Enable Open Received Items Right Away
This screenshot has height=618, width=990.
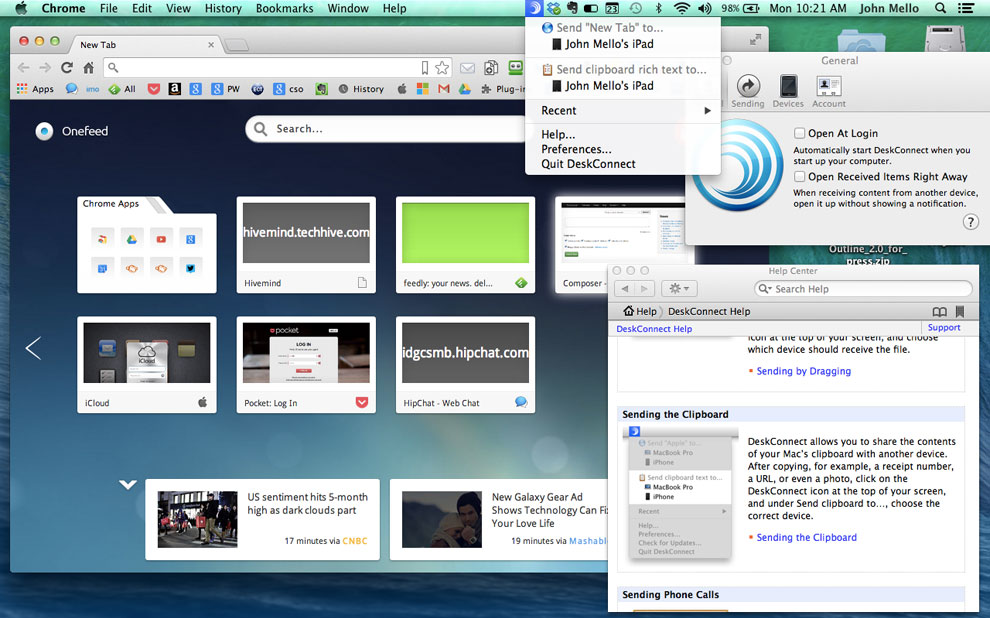(x=799, y=177)
